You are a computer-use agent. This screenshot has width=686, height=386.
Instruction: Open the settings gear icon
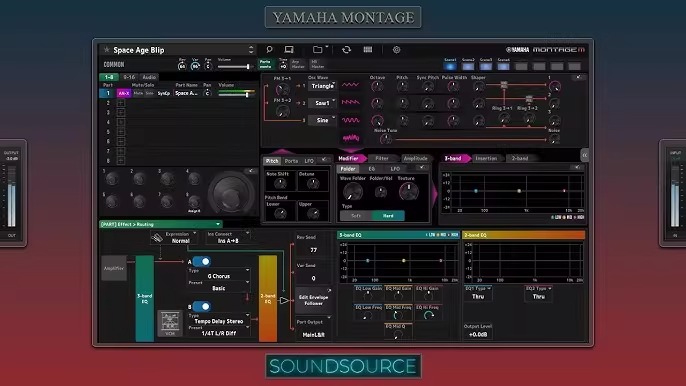point(396,49)
